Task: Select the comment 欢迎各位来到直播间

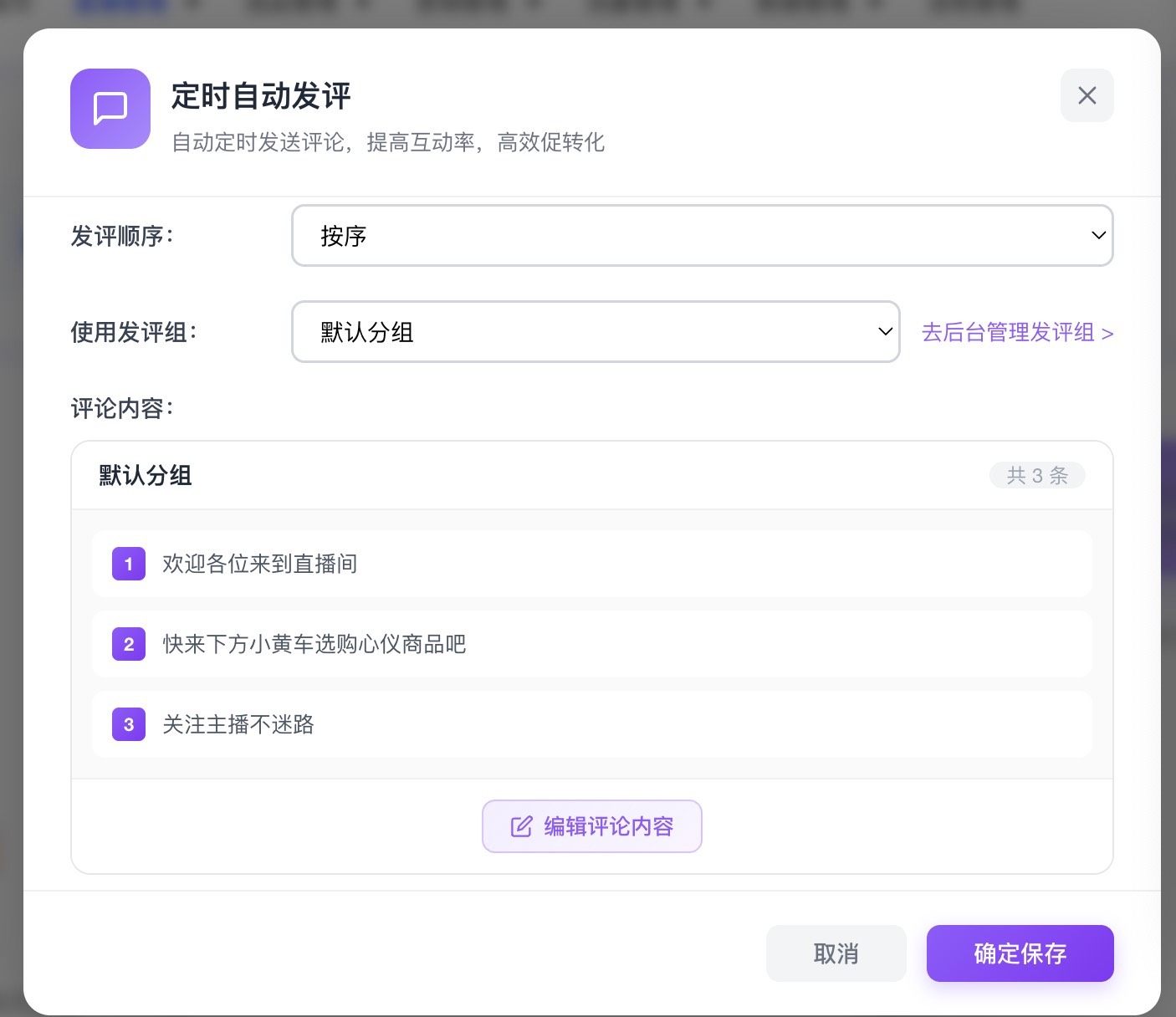Action: 260,564
